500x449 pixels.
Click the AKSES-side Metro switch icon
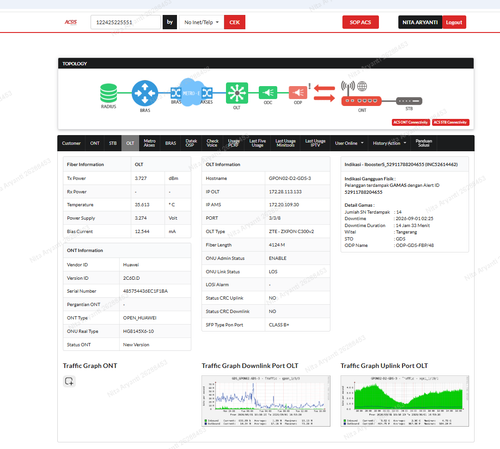coord(207,93)
